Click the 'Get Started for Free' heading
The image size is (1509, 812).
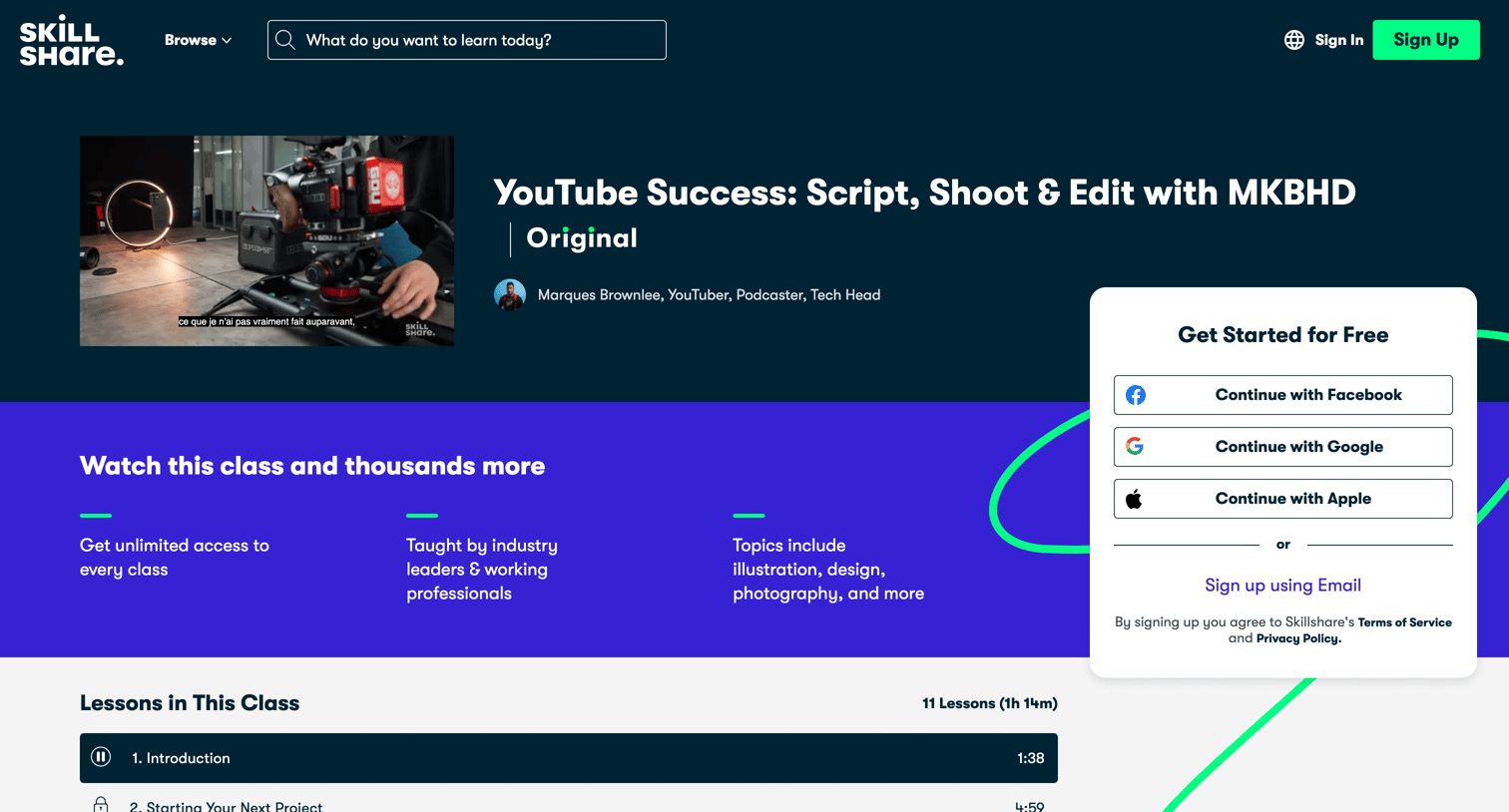pyautogui.click(x=1283, y=335)
